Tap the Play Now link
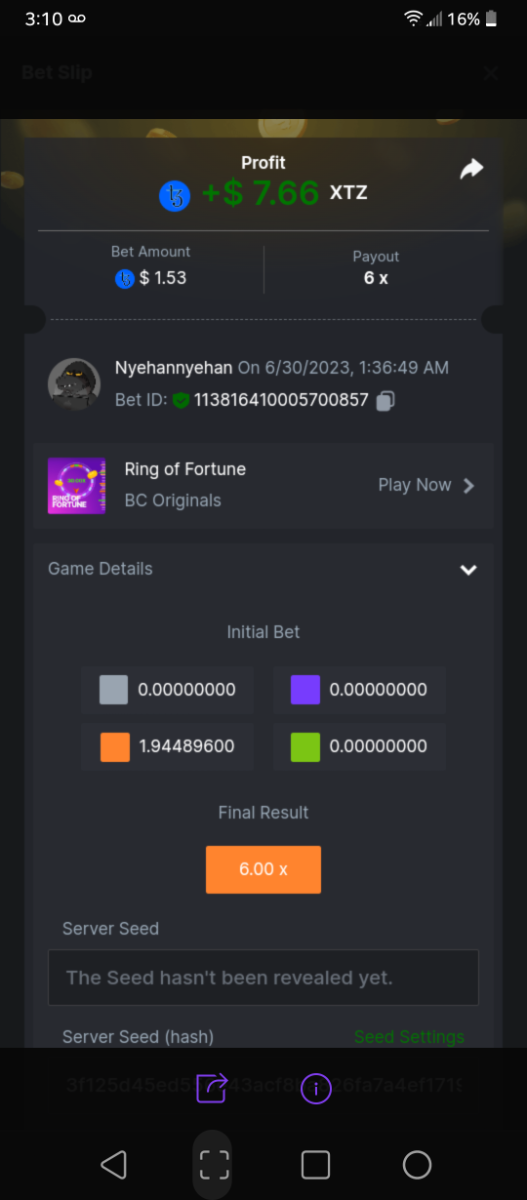The image size is (527, 1200). click(414, 485)
